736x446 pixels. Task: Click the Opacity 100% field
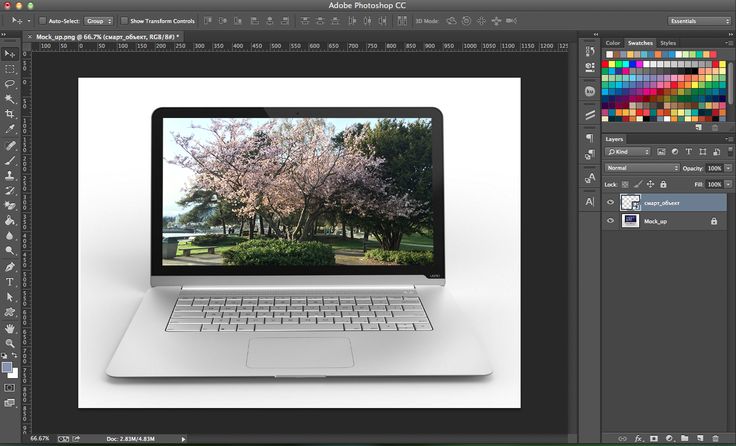pos(714,168)
